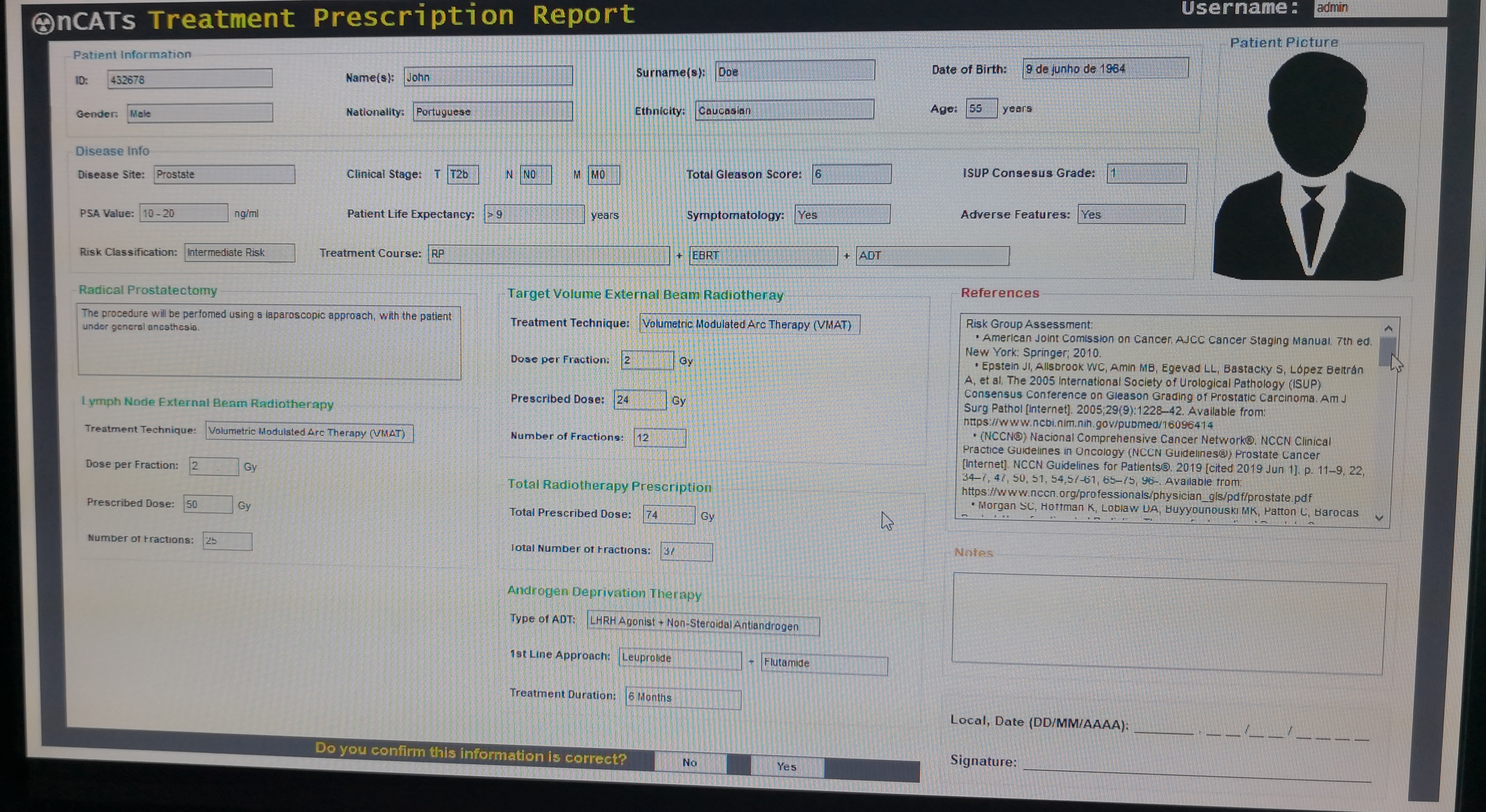Click the Treatment Duration 6 Months field
Viewport: 1486px width, 812px height.
pyautogui.click(x=683, y=697)
